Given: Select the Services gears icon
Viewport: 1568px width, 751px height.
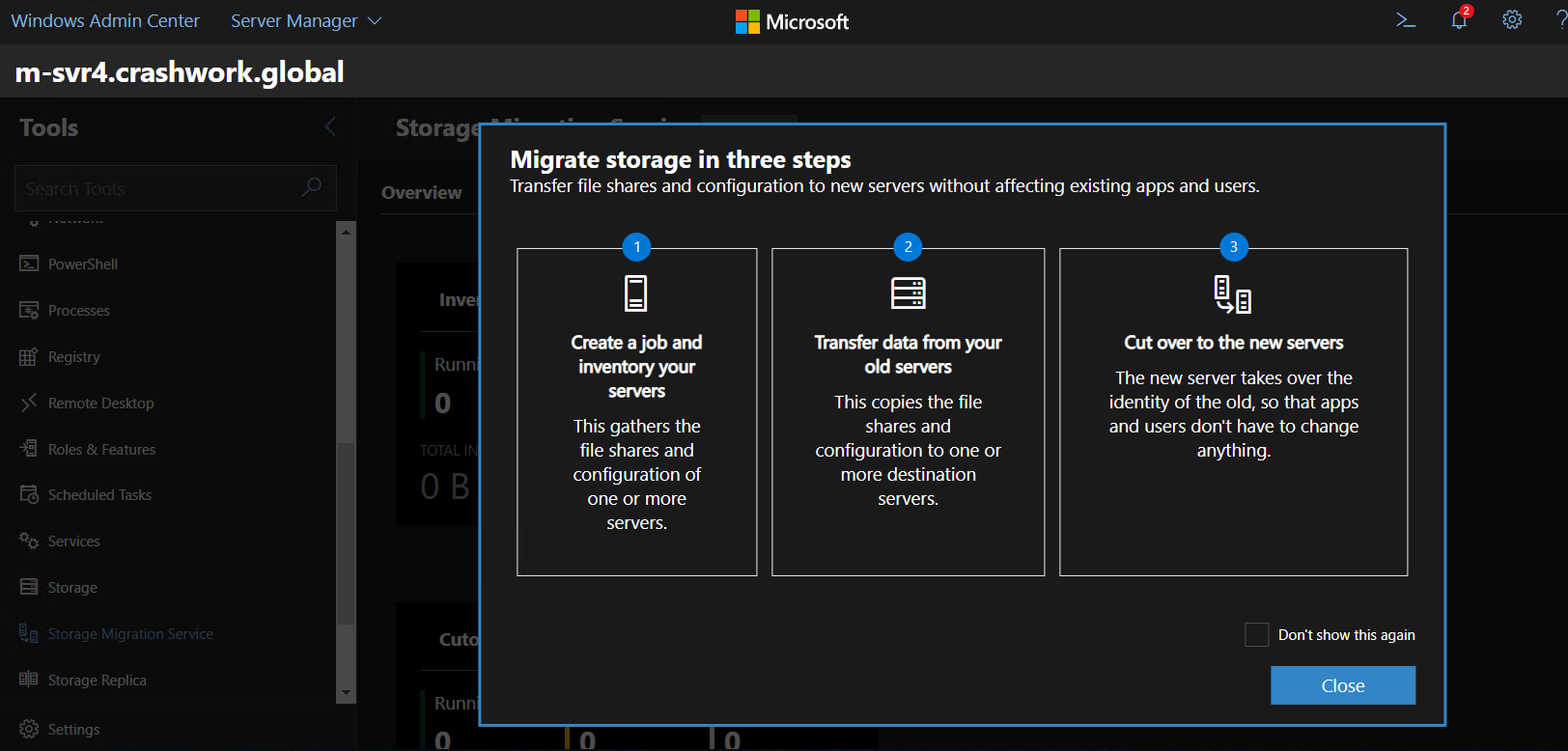Looking at the screenshot, I should (x=29, y=541).
